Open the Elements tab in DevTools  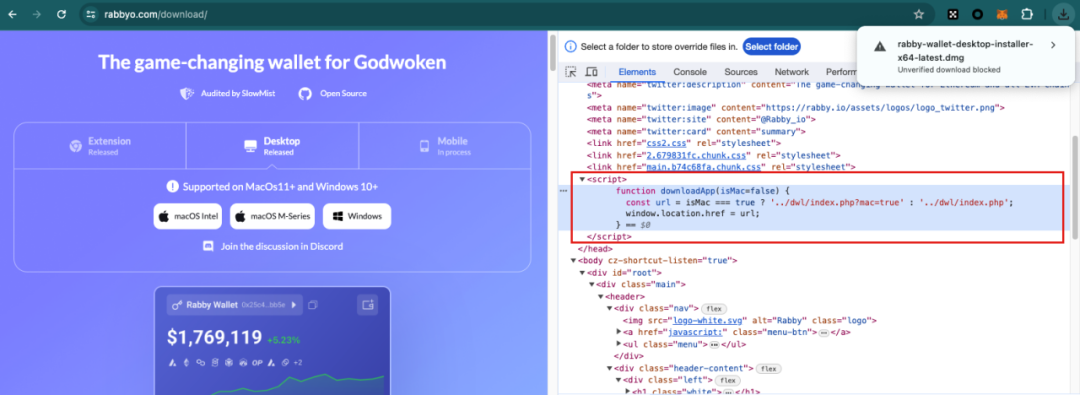tap(637, 72)
